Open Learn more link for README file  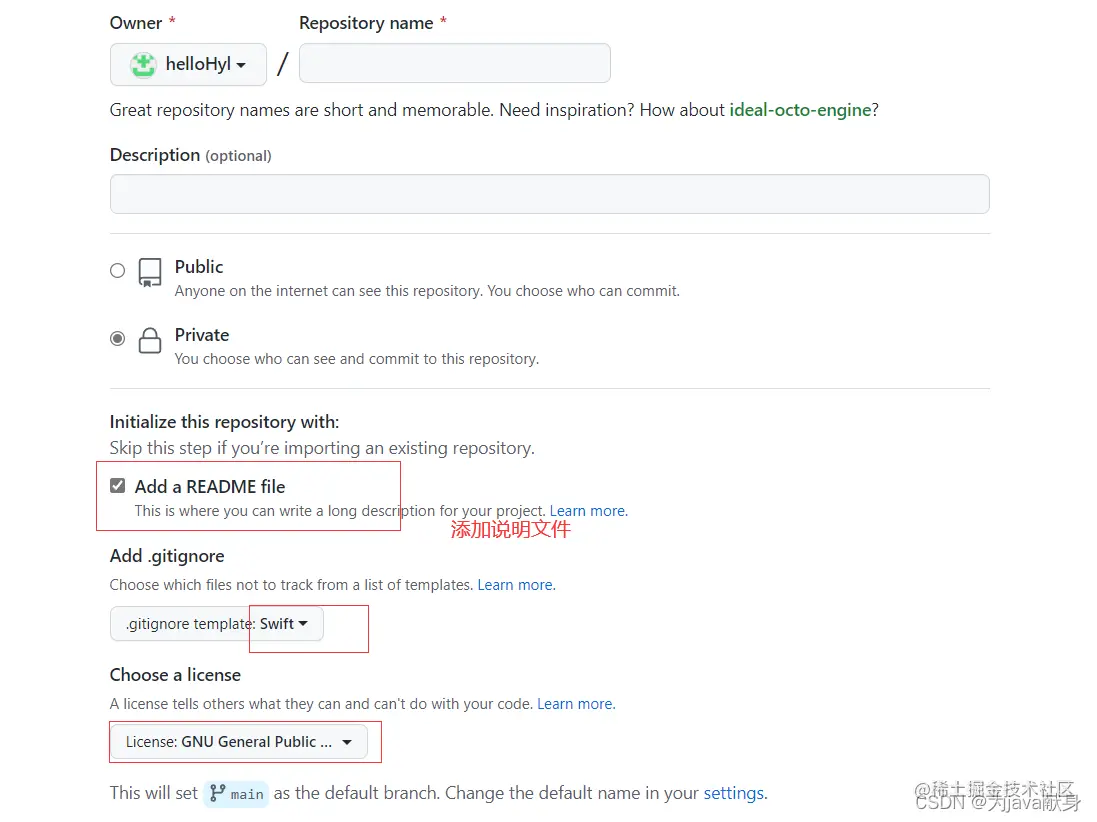point(588,511)
